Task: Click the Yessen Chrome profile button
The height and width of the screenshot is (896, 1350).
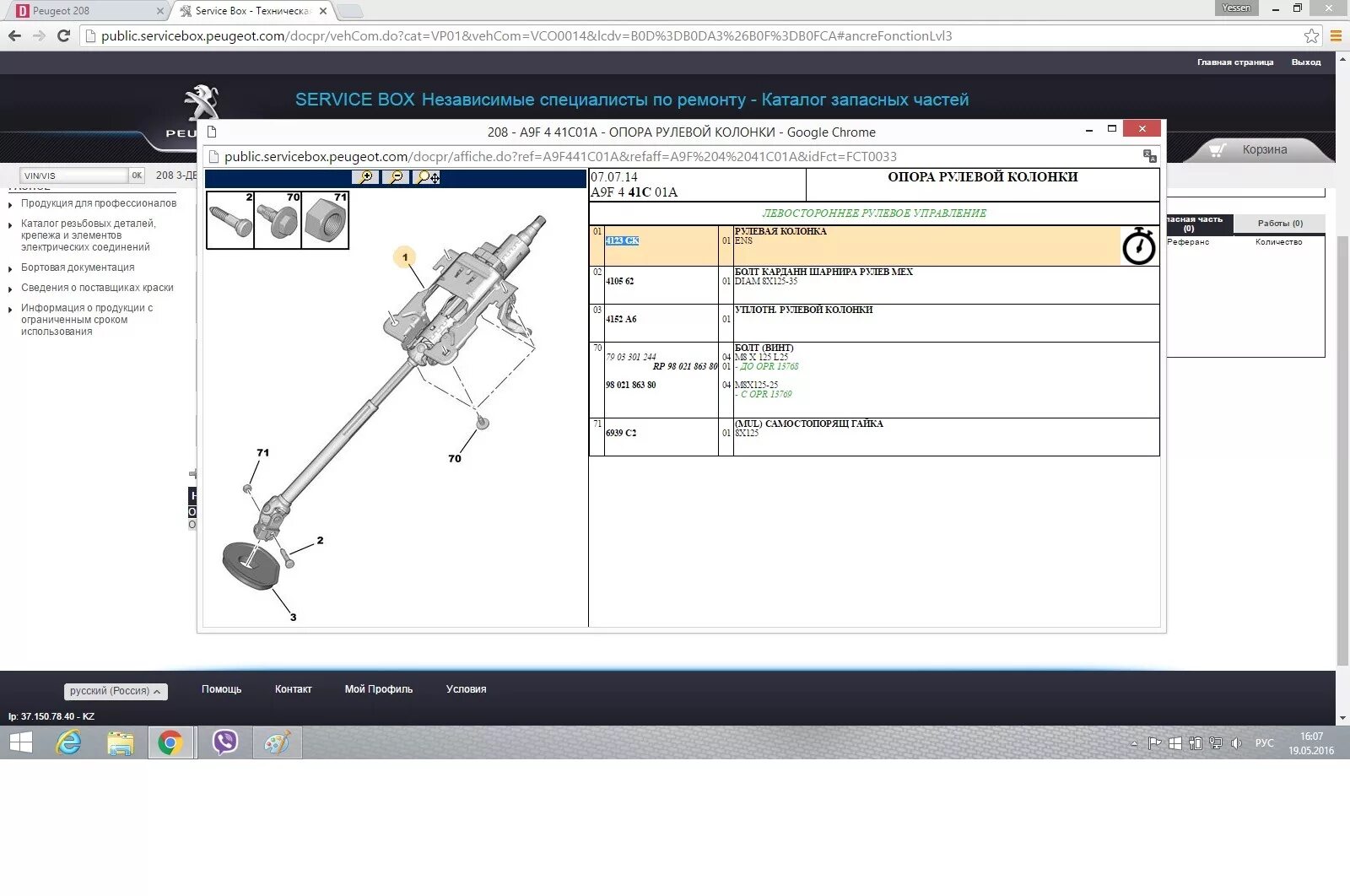Action: click(1236, 8)
